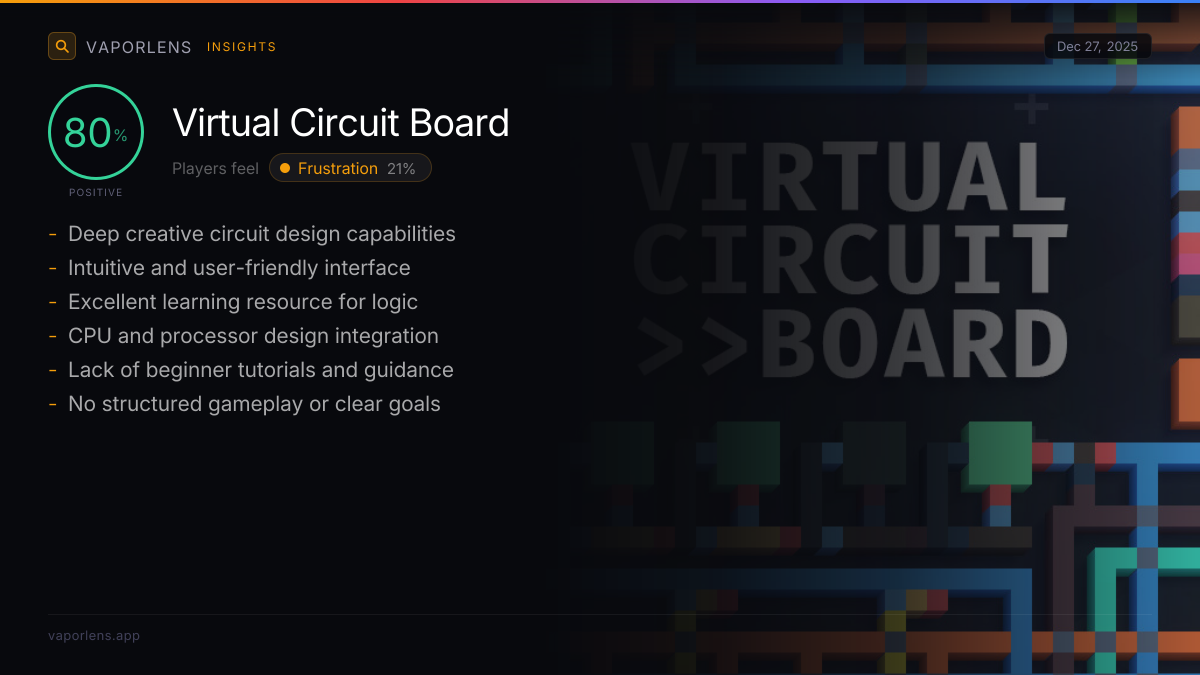Select the Virtual Circuit Board title
This screenshot has width=1200, height=675.
[341, 123]
